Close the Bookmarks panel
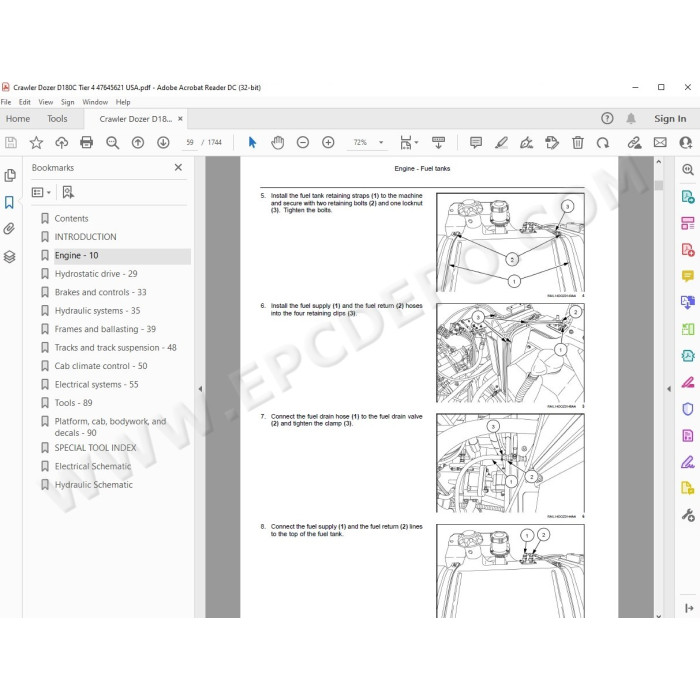 coord(178,167)
